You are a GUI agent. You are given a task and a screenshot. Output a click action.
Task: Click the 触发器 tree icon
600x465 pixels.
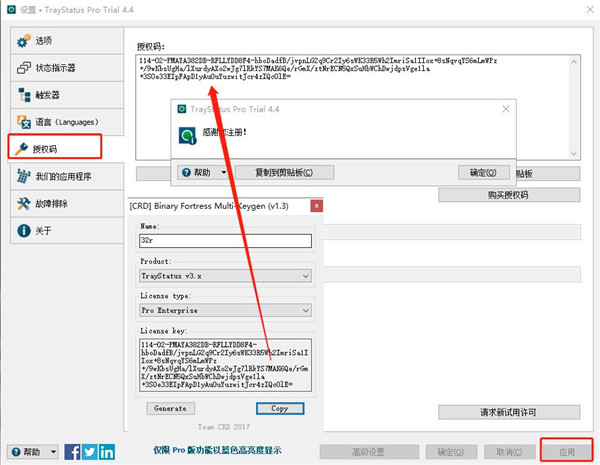(x=24, y=95)
